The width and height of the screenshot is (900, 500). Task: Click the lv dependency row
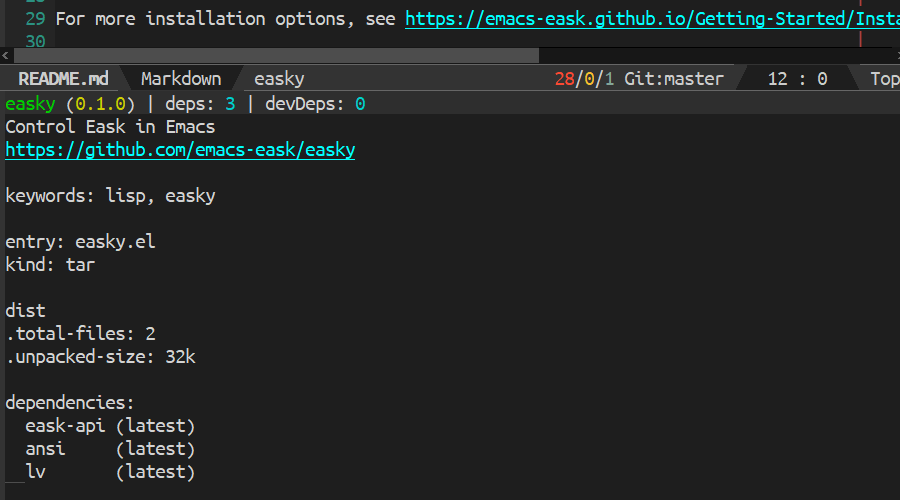coord(110,472)
